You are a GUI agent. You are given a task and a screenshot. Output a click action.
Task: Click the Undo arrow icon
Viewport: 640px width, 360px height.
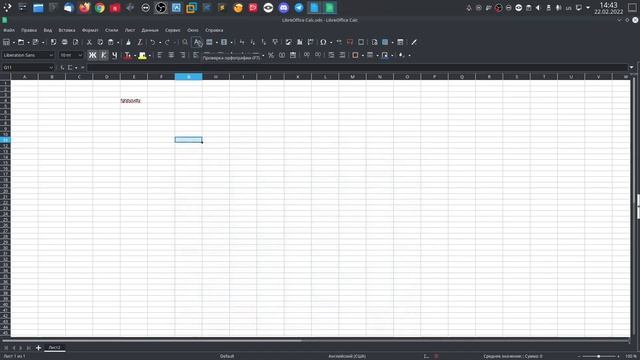point(153,42)
